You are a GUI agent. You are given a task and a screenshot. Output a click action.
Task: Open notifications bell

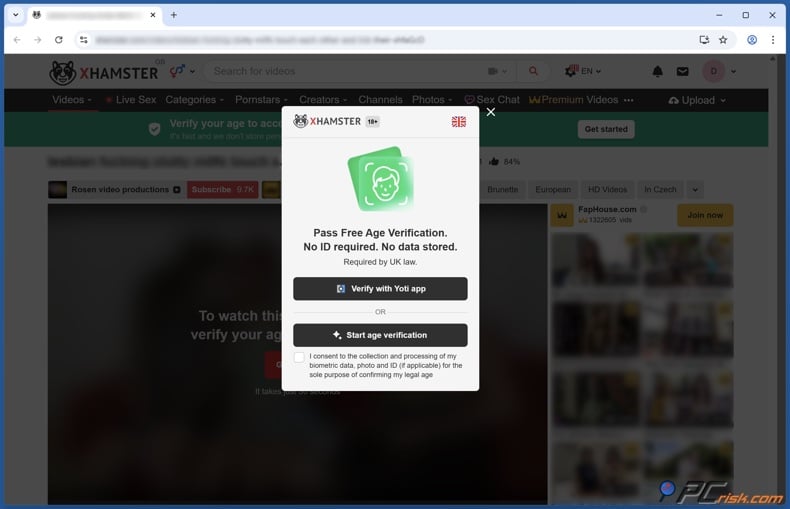click(657, 72)
